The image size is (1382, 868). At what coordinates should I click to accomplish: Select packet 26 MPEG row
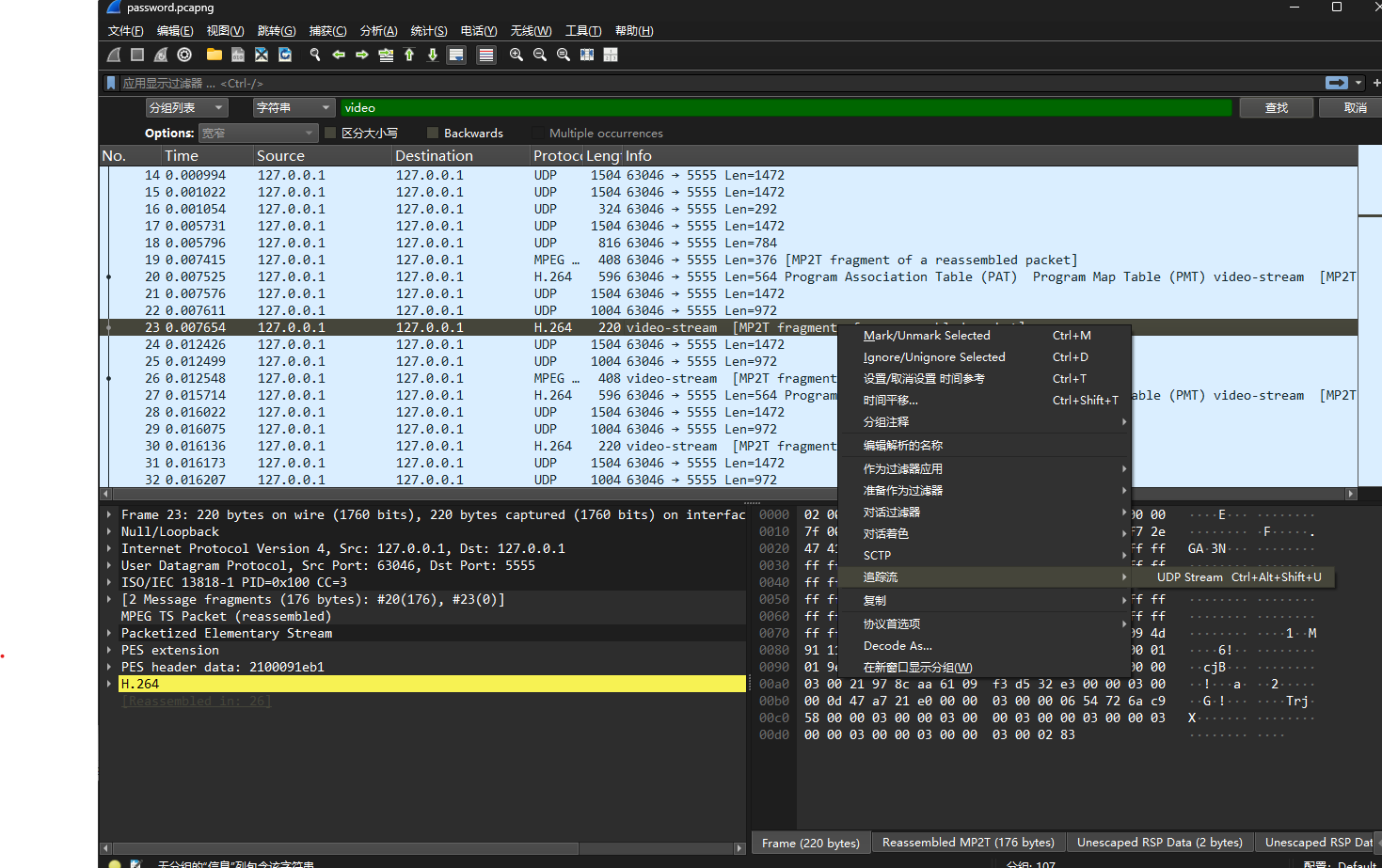click(x=728, y=378)
